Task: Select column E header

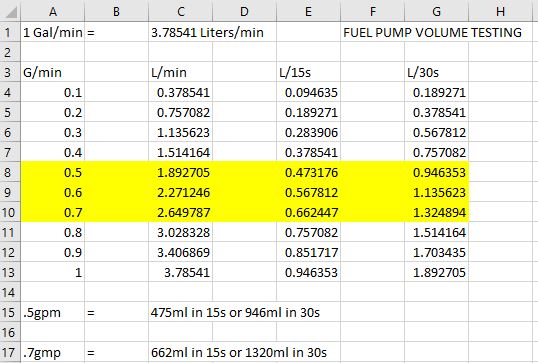Action: click(308, 11)
